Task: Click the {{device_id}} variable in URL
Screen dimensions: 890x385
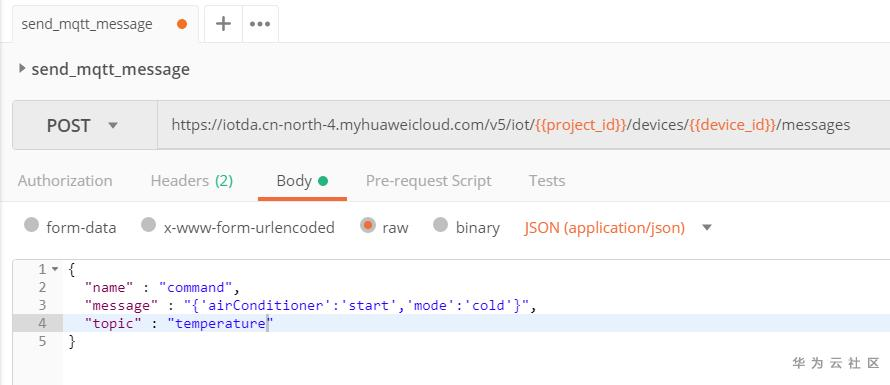Action: click(x=732, y=125)
